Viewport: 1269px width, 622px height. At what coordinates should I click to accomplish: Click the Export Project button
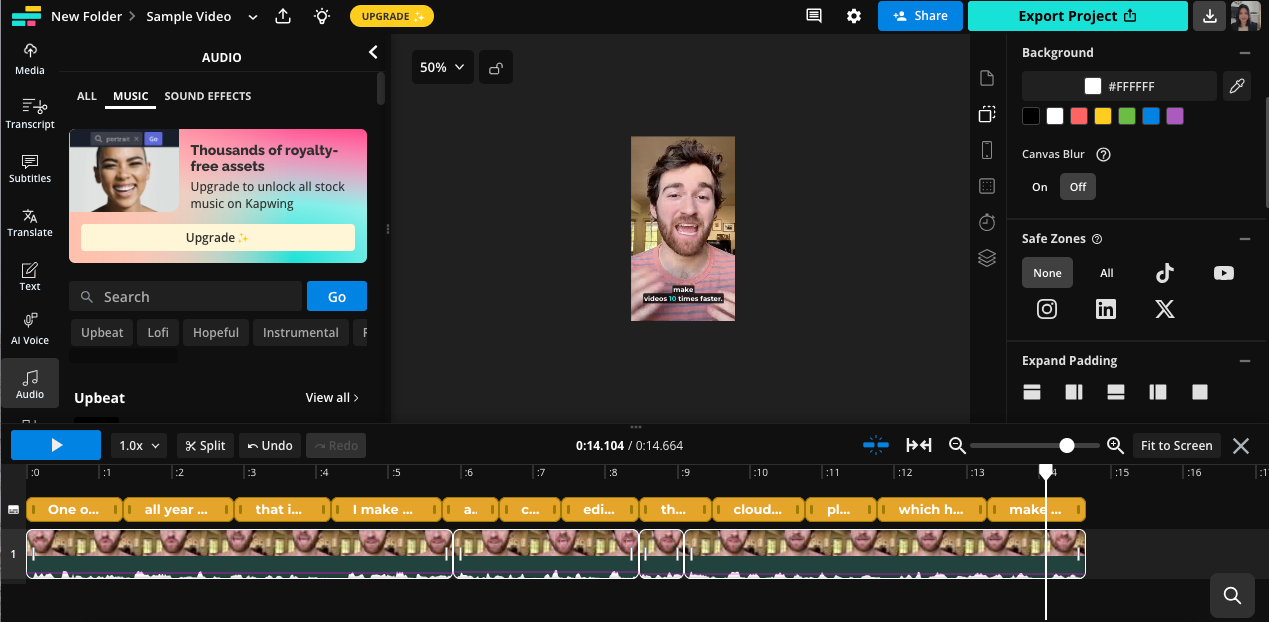(x=1077, y=16)
